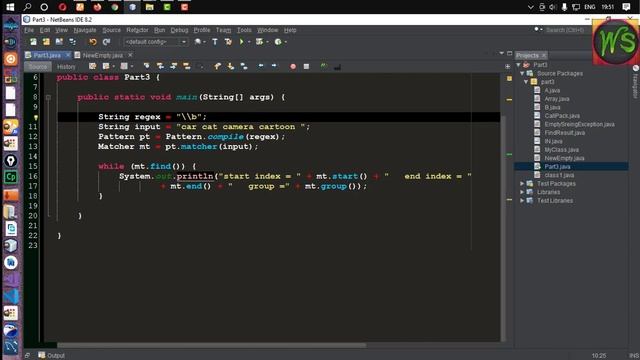640x360 pixels.
Task: Select EmptyStringException.java in project tree
Action: click(580, 124)
